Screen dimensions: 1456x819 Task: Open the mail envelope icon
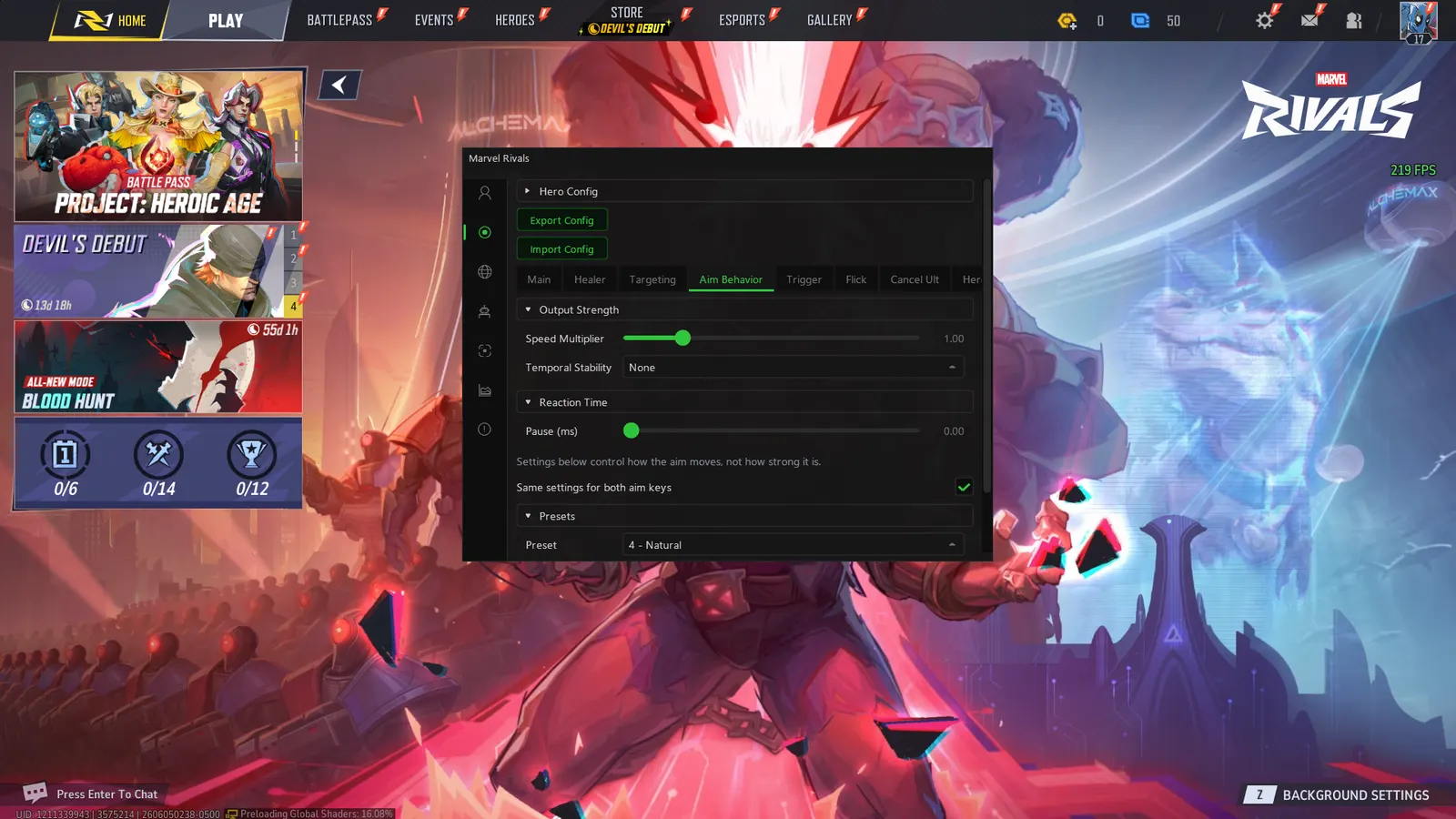coord(1309,20)
